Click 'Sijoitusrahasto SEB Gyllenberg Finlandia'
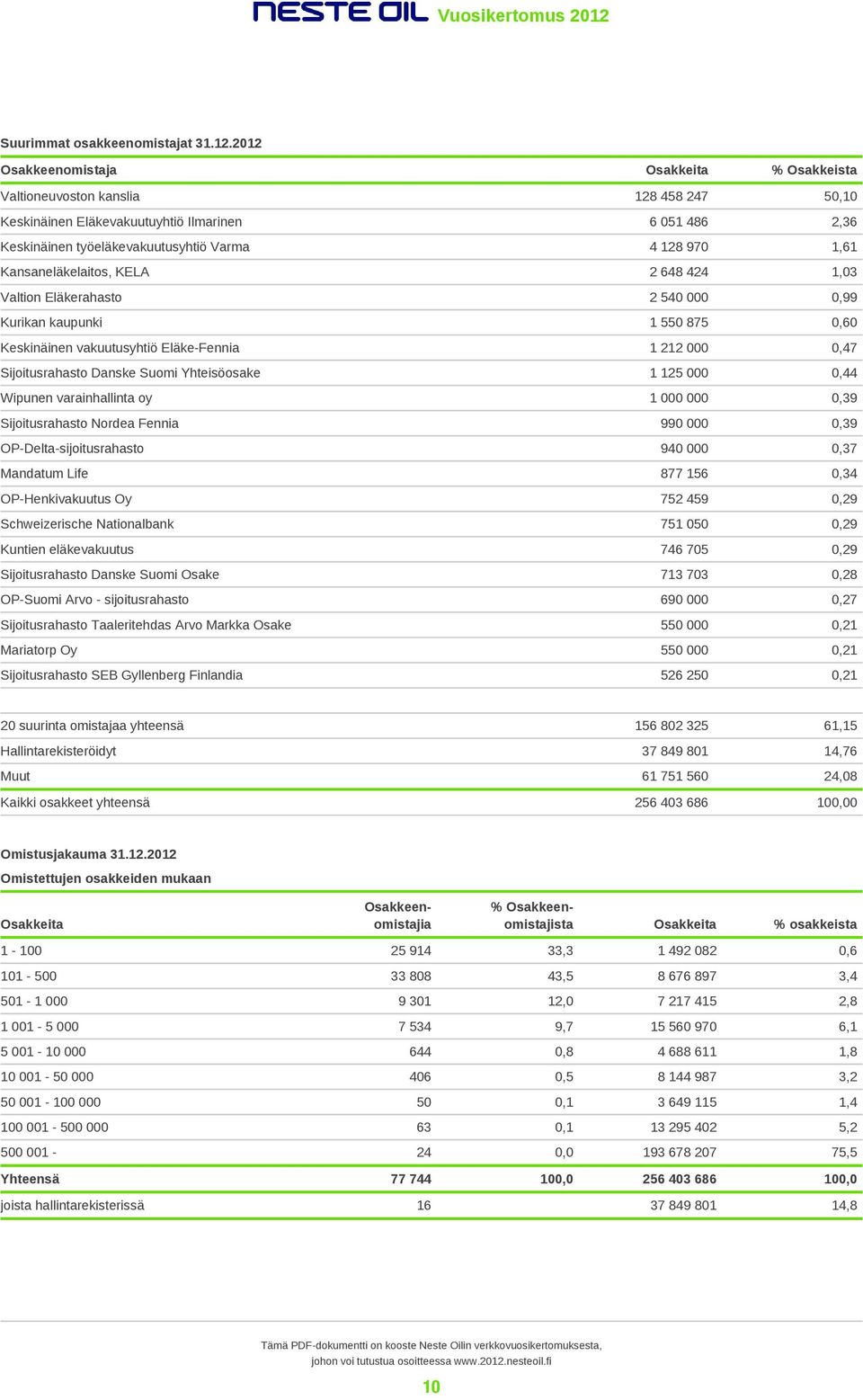863x1400 pixels. tap(121, 674)
